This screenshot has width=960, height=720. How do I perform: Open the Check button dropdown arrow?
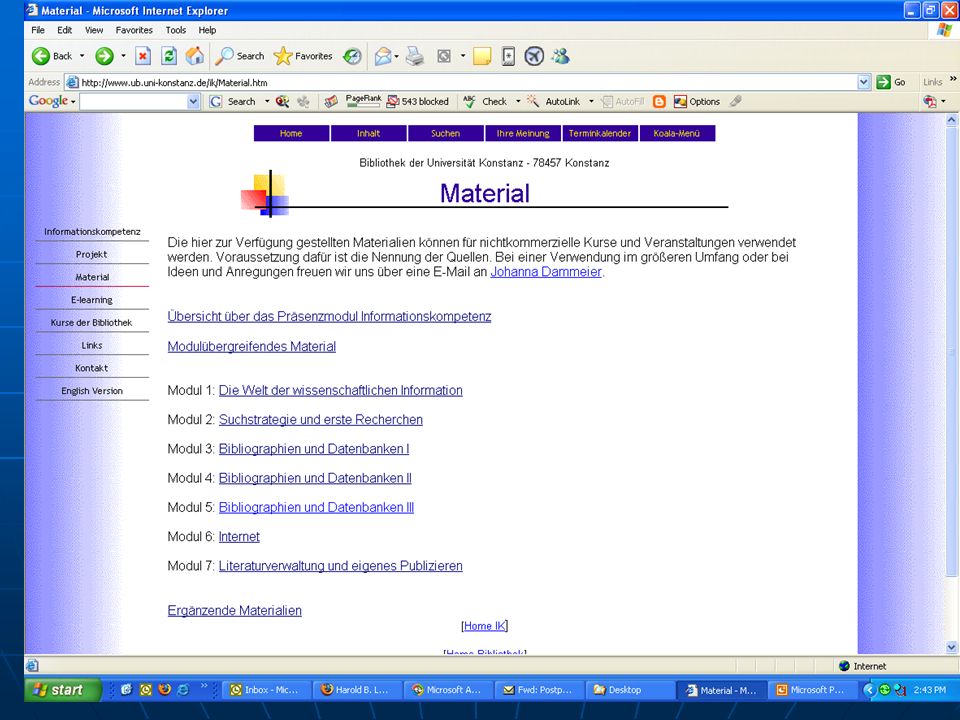518,102
